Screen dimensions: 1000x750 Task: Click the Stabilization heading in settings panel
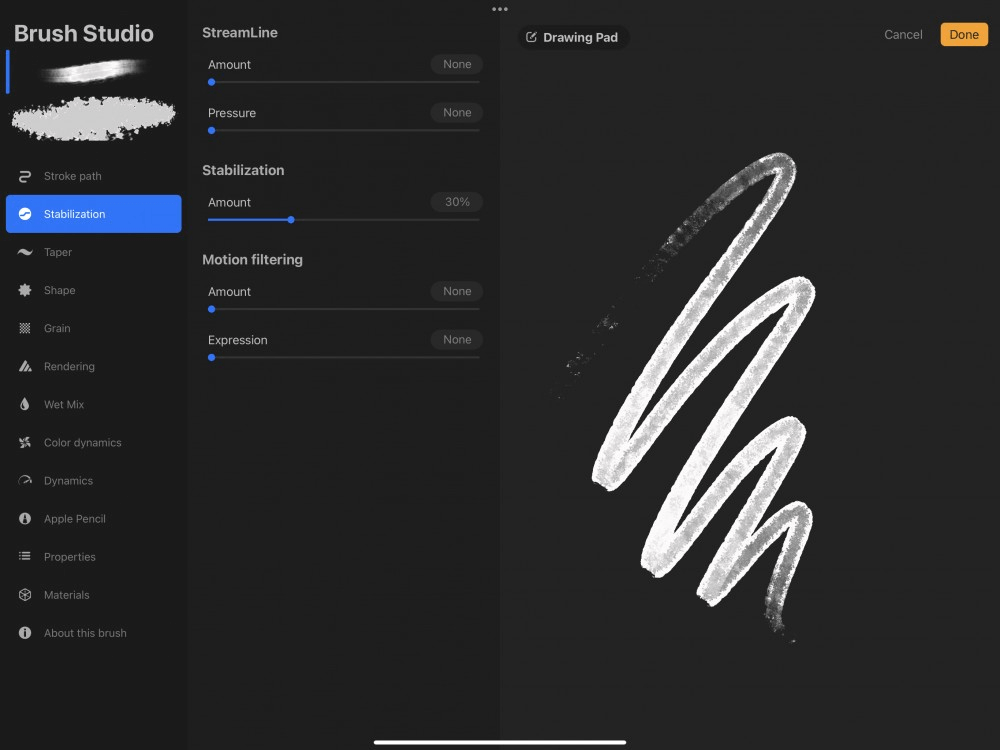tap(243, 170)
